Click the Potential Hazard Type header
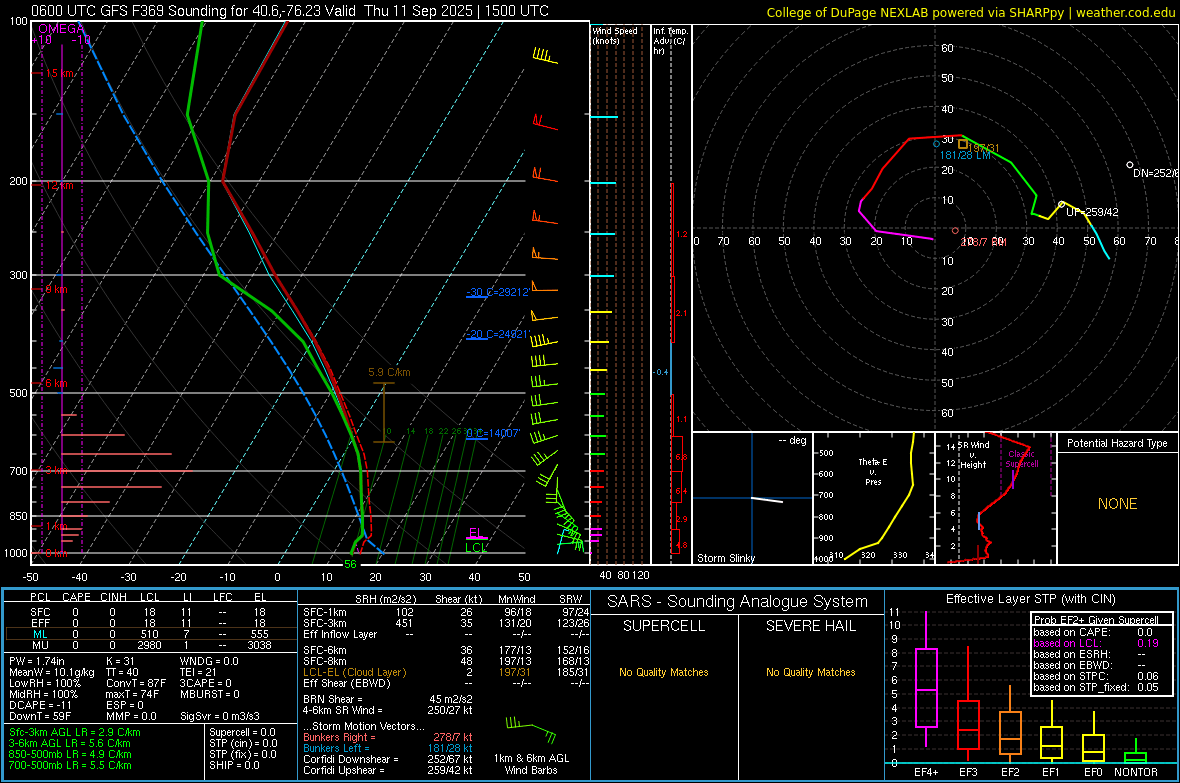 1117,443
